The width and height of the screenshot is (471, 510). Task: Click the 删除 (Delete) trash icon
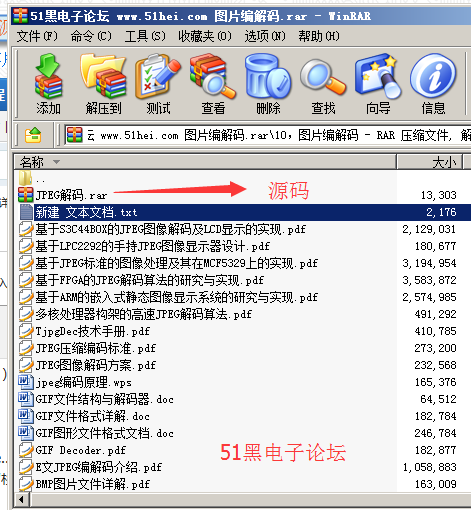coord(268,83)
